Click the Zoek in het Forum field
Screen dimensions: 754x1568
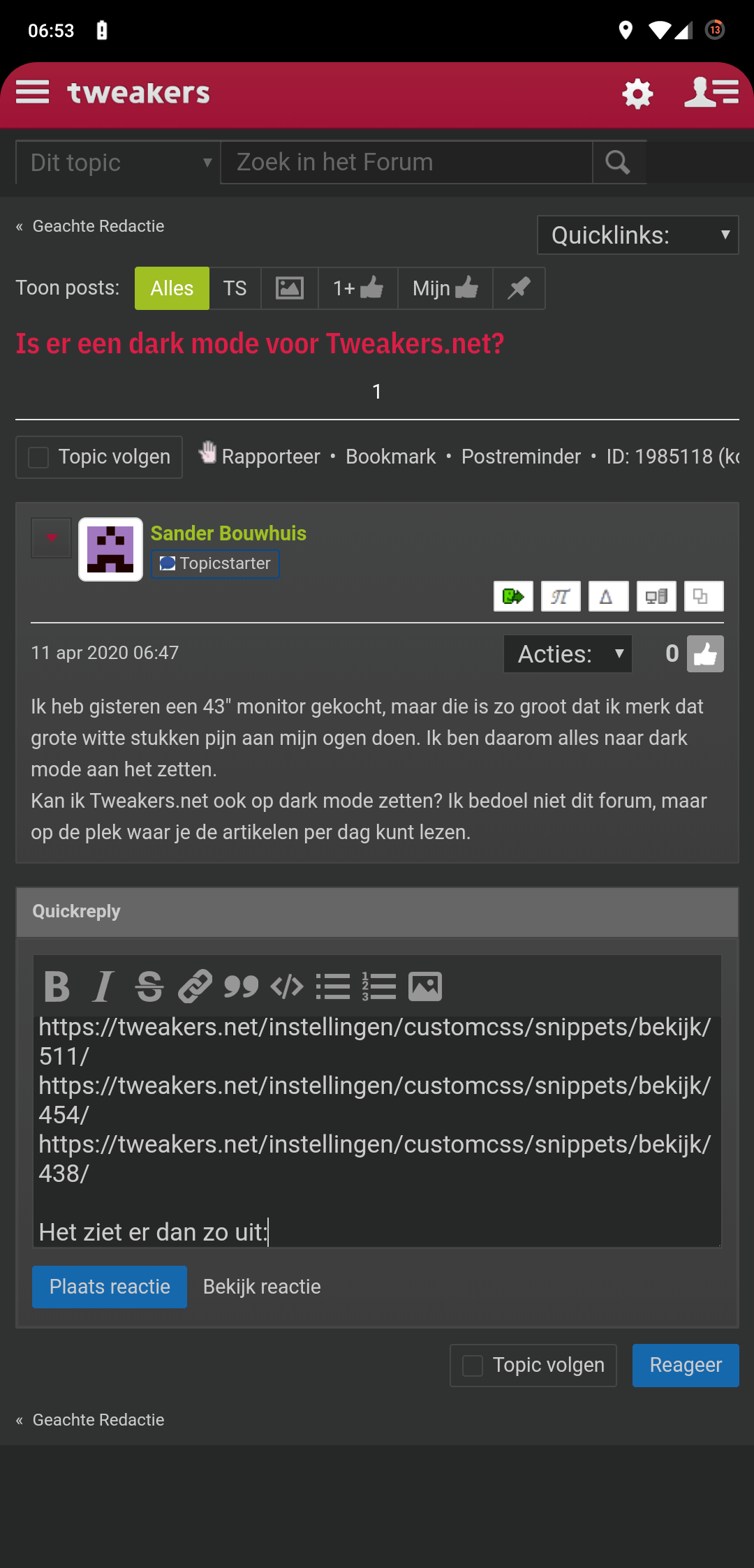[406, 163]
